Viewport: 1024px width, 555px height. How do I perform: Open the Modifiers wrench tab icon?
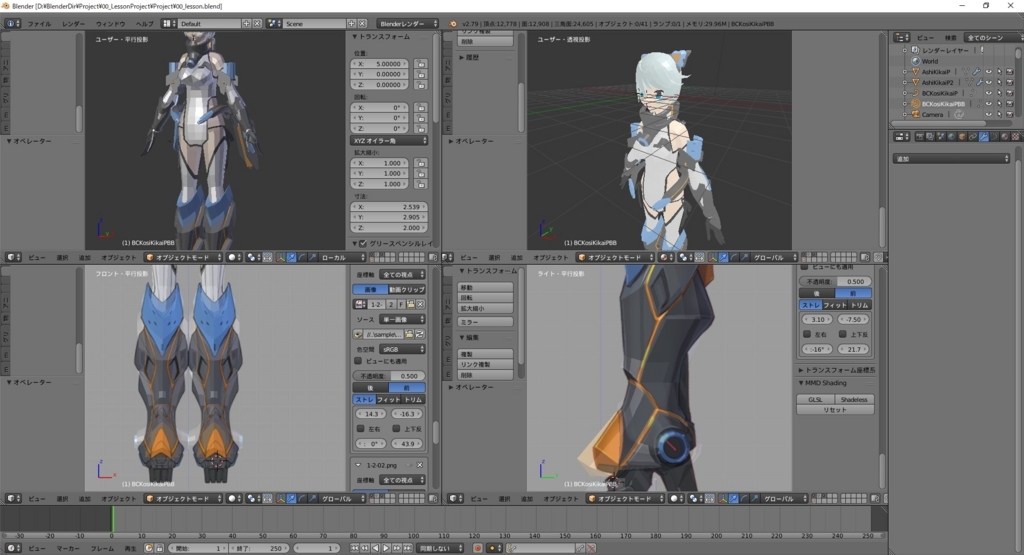(984, 137)
